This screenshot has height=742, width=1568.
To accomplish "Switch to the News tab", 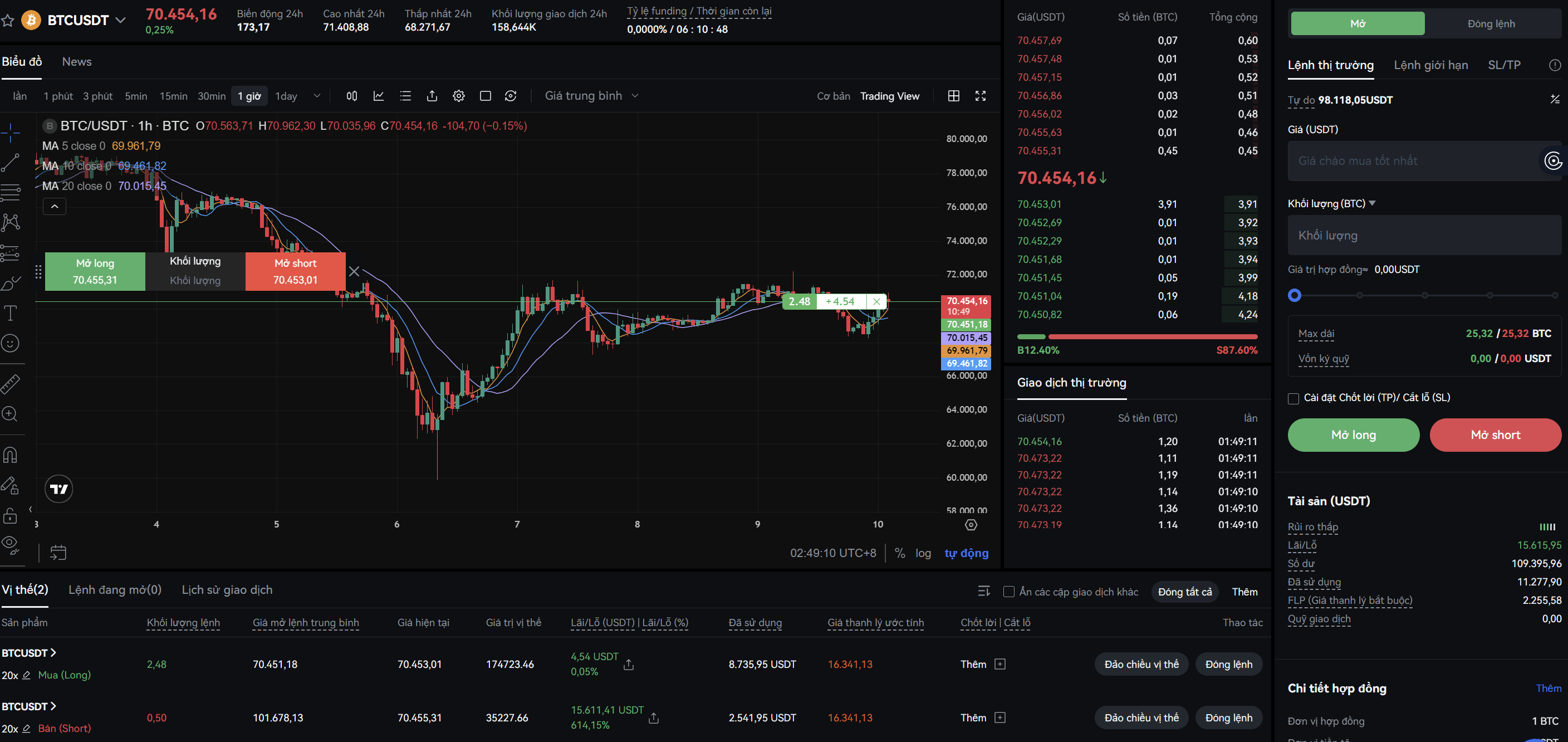I will tap(77, 61).
